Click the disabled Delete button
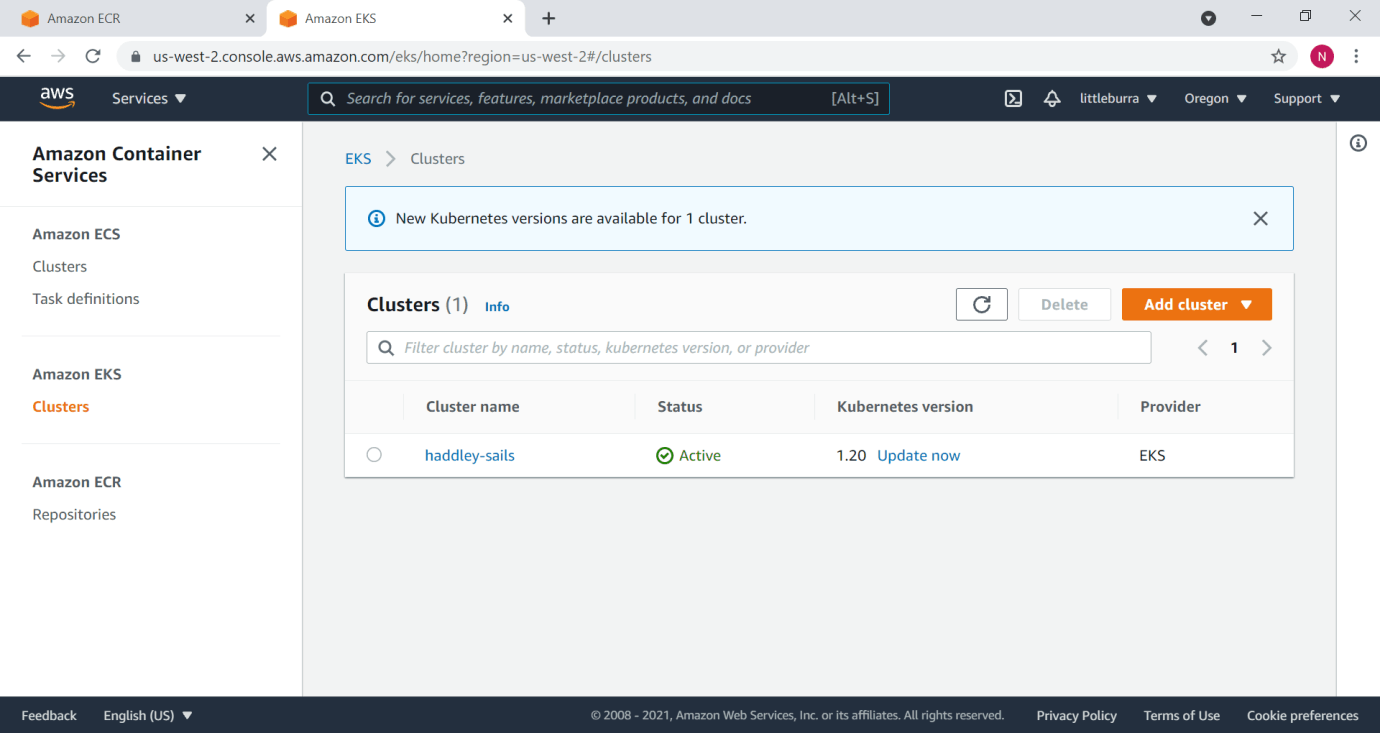 1064,305
